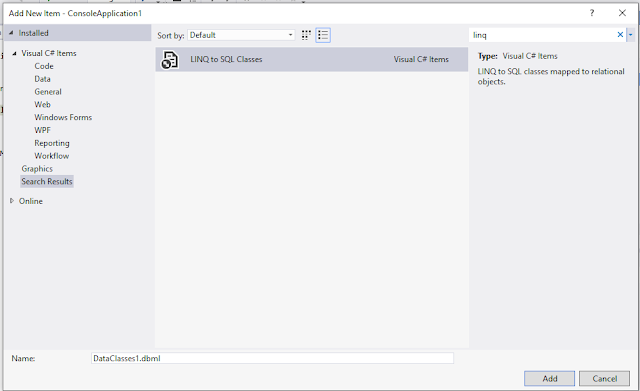Open the help question mark button
This screenshot has width=640, height=391.
[x=592, y=13]
